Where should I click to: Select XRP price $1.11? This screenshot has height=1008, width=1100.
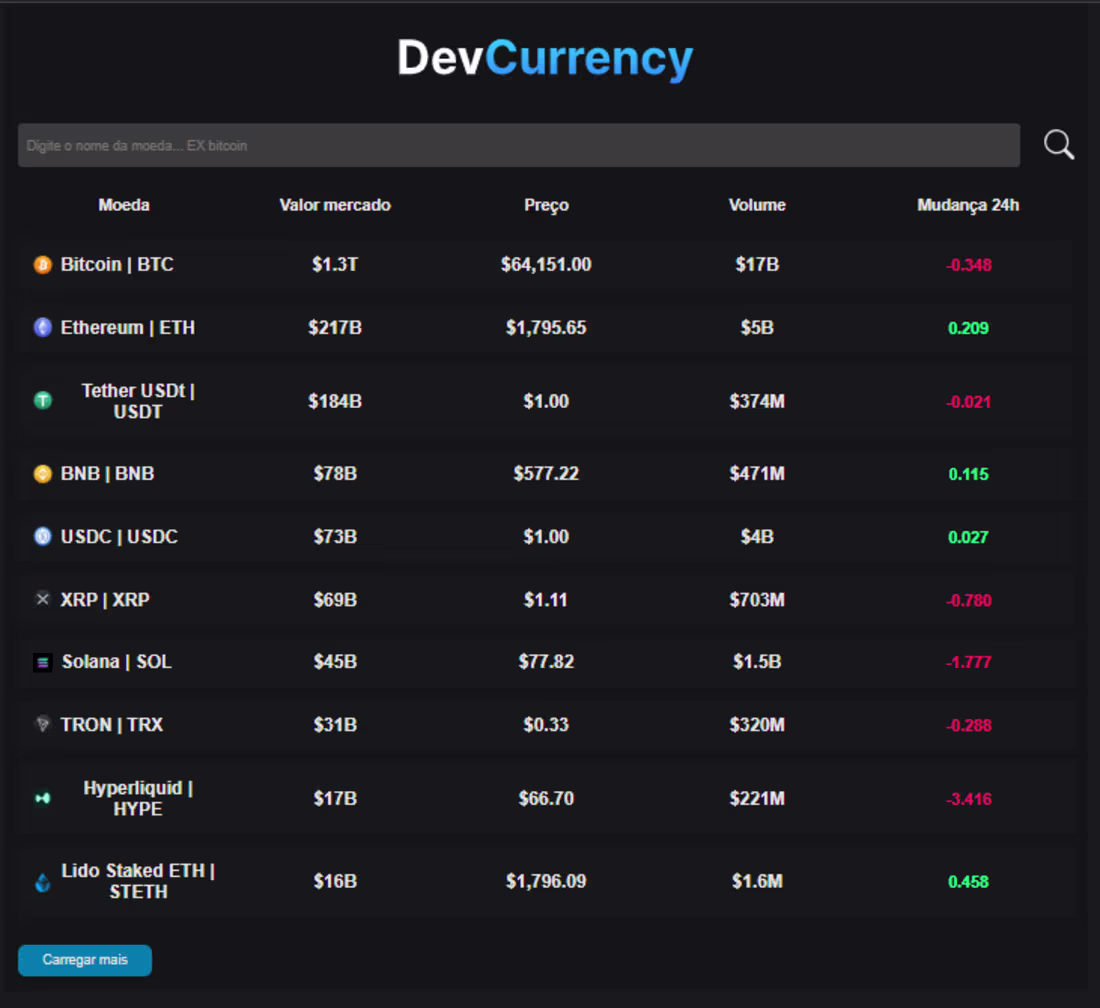coord(546,600)
